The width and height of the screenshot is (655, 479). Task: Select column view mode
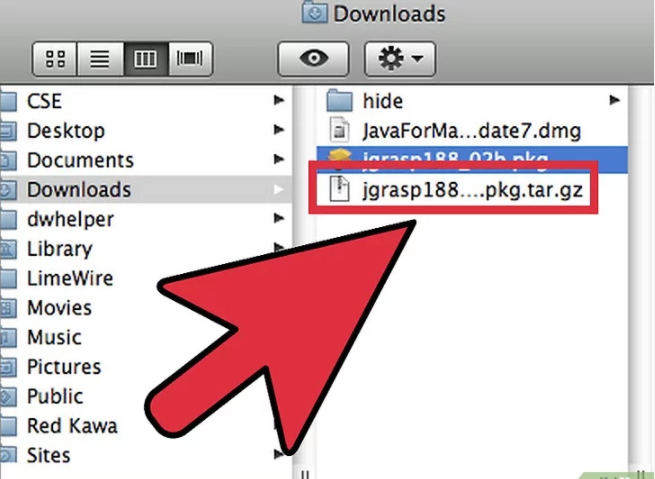144,60
